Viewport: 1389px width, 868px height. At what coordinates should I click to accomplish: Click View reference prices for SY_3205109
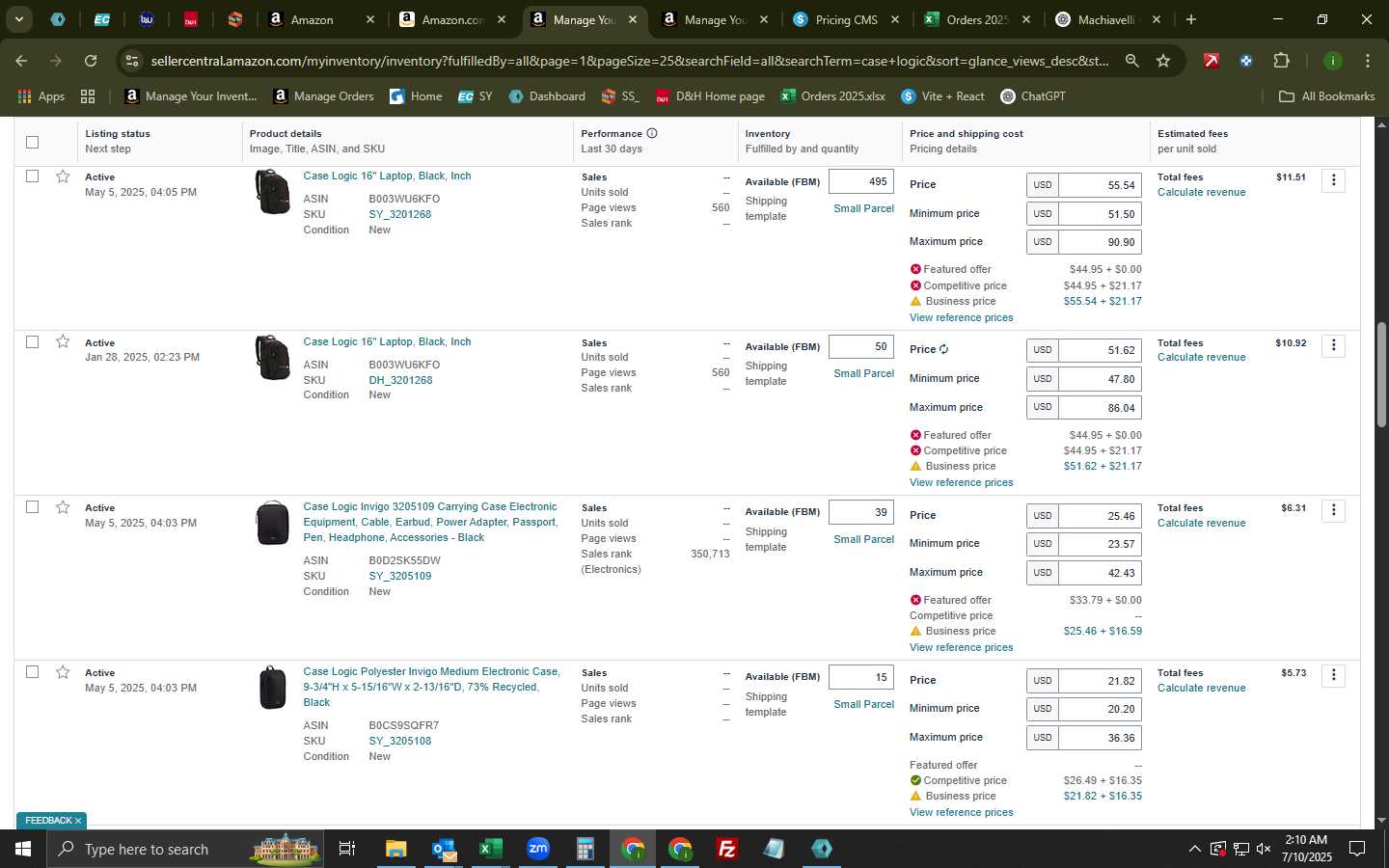point(961,647)
